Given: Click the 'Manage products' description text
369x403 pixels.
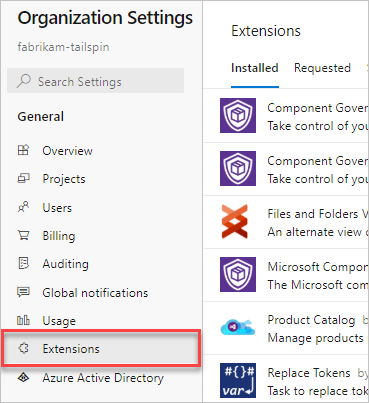Looking at the screenshot, I should click(x=315, y=338).
